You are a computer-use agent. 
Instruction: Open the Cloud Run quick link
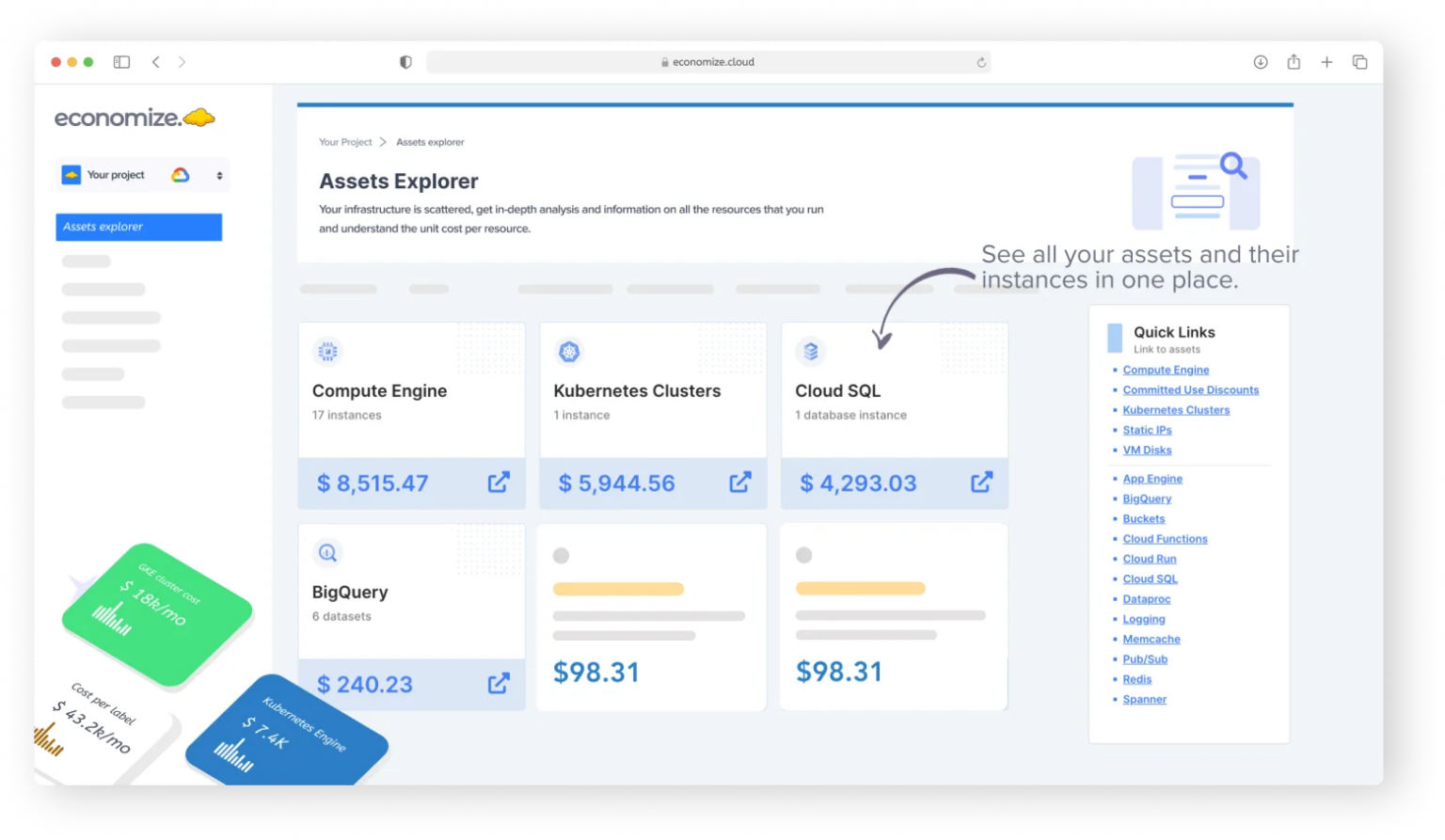point(1150,560)
